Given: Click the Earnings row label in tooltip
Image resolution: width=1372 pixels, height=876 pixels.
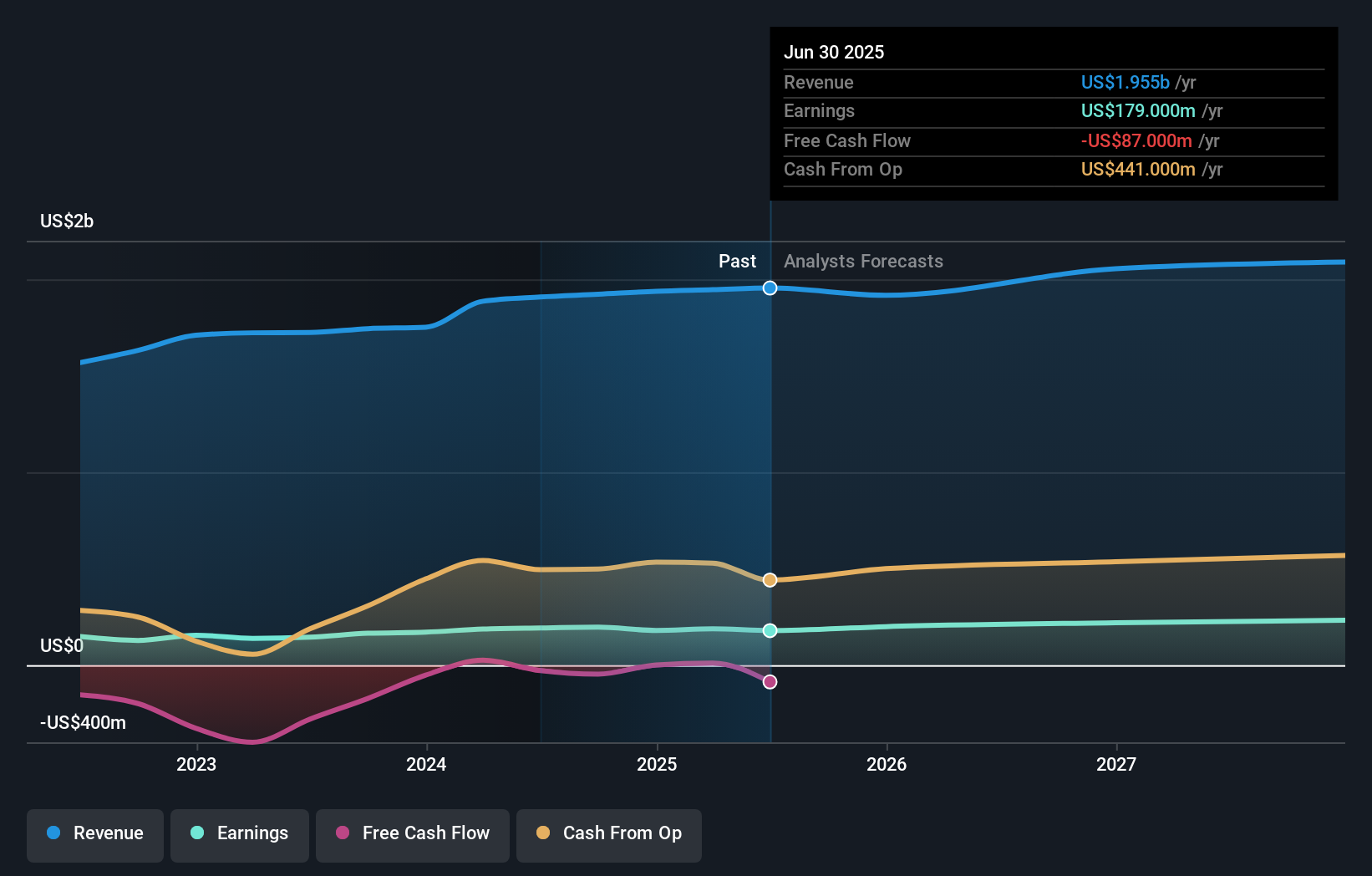Looking at the screenshot, I should pyautogui.click(x=820, y=111).
